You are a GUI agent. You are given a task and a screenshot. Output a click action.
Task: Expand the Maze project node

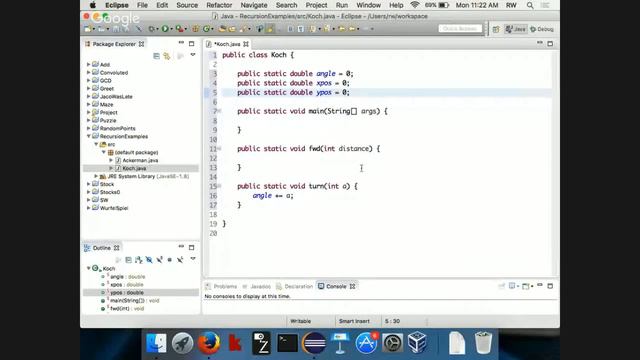click(89, 104)
